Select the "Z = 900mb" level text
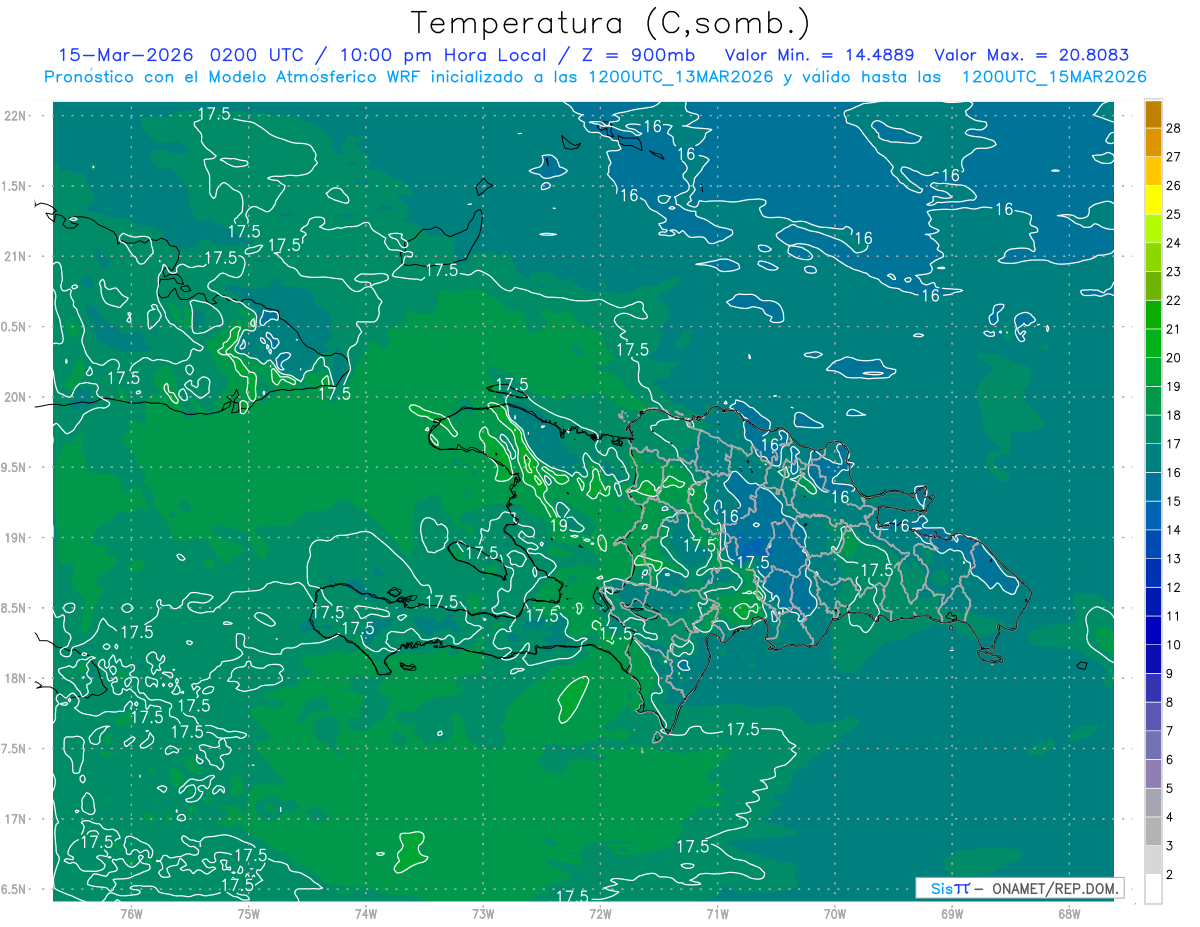Image resolution: width=1200 pixels, height=927 pixels. (639, 55)
